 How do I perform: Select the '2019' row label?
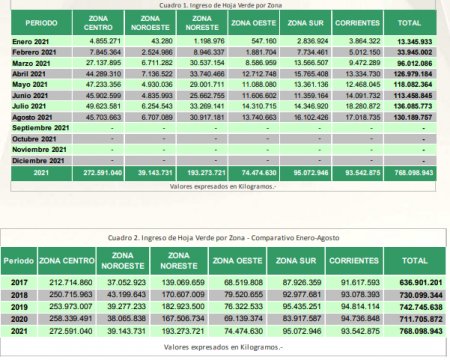click(x=19, y=307)
